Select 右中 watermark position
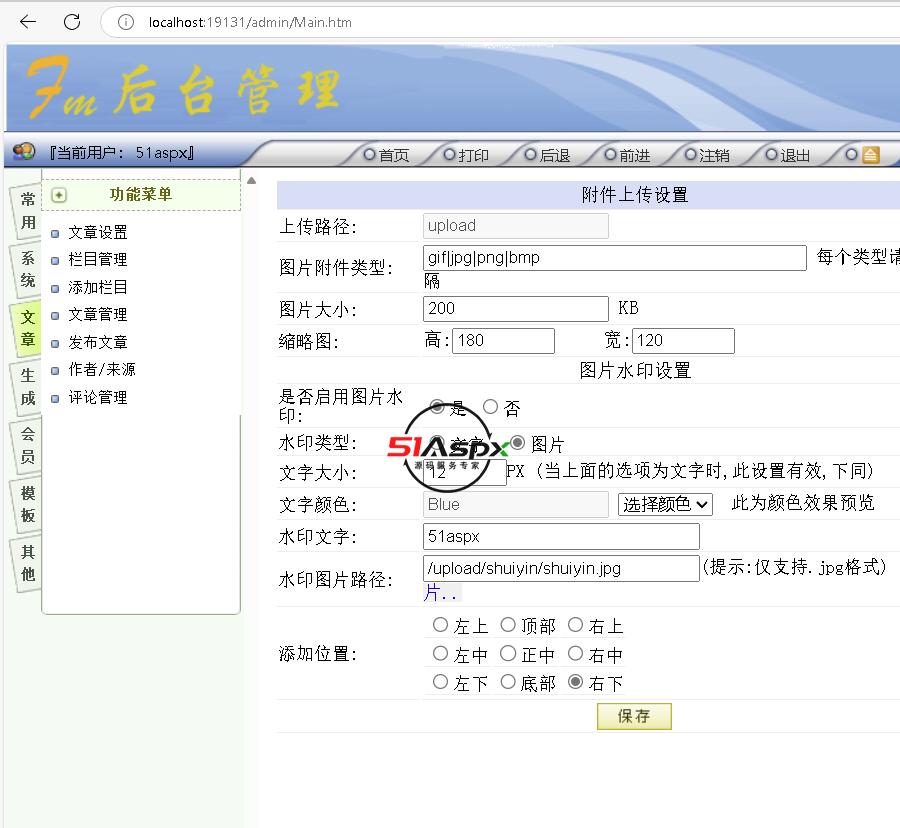 point(575,654)
